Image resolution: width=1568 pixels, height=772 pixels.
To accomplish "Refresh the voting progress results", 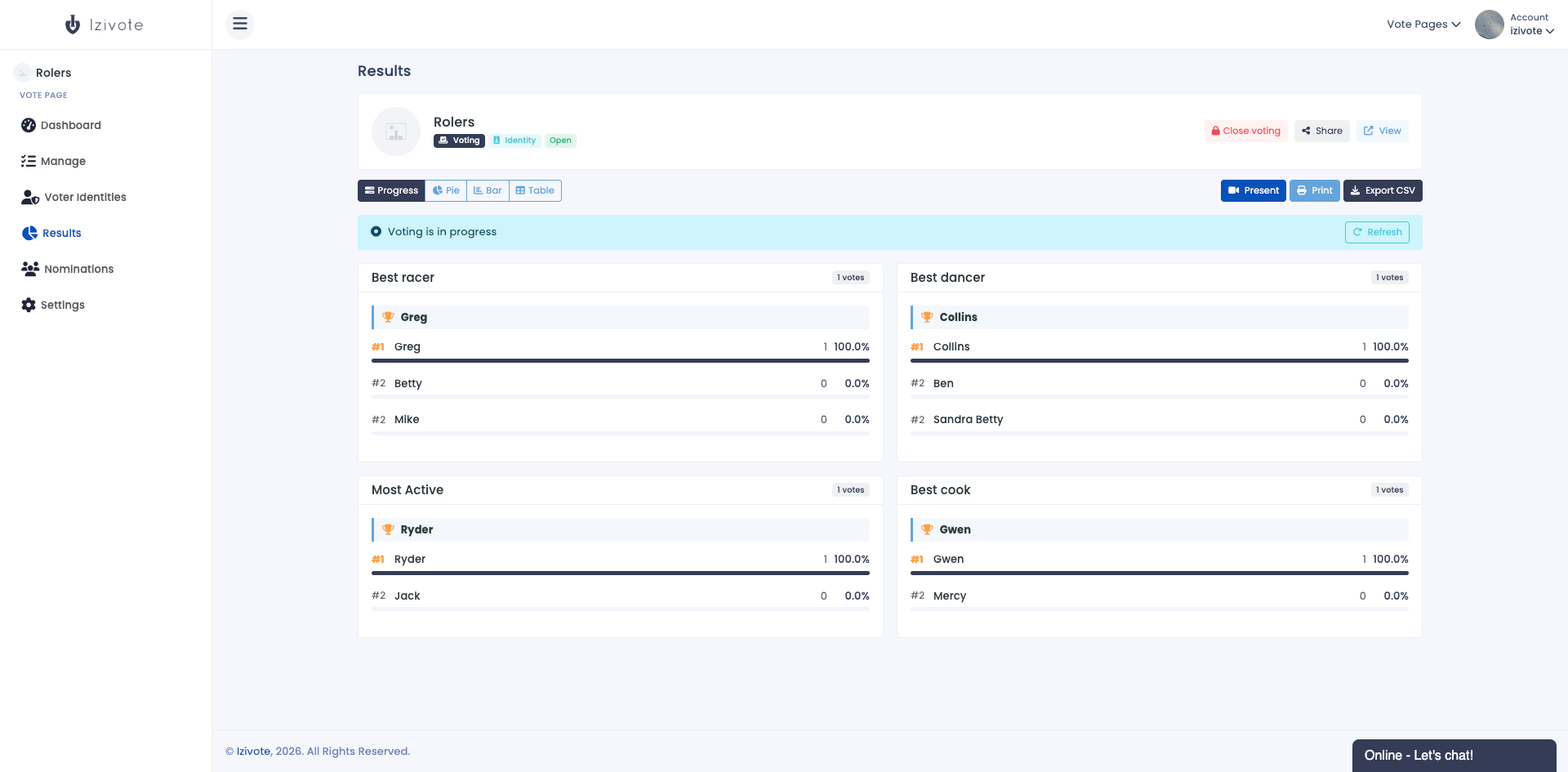I will pyautogui.click(x=1377, y=232).
